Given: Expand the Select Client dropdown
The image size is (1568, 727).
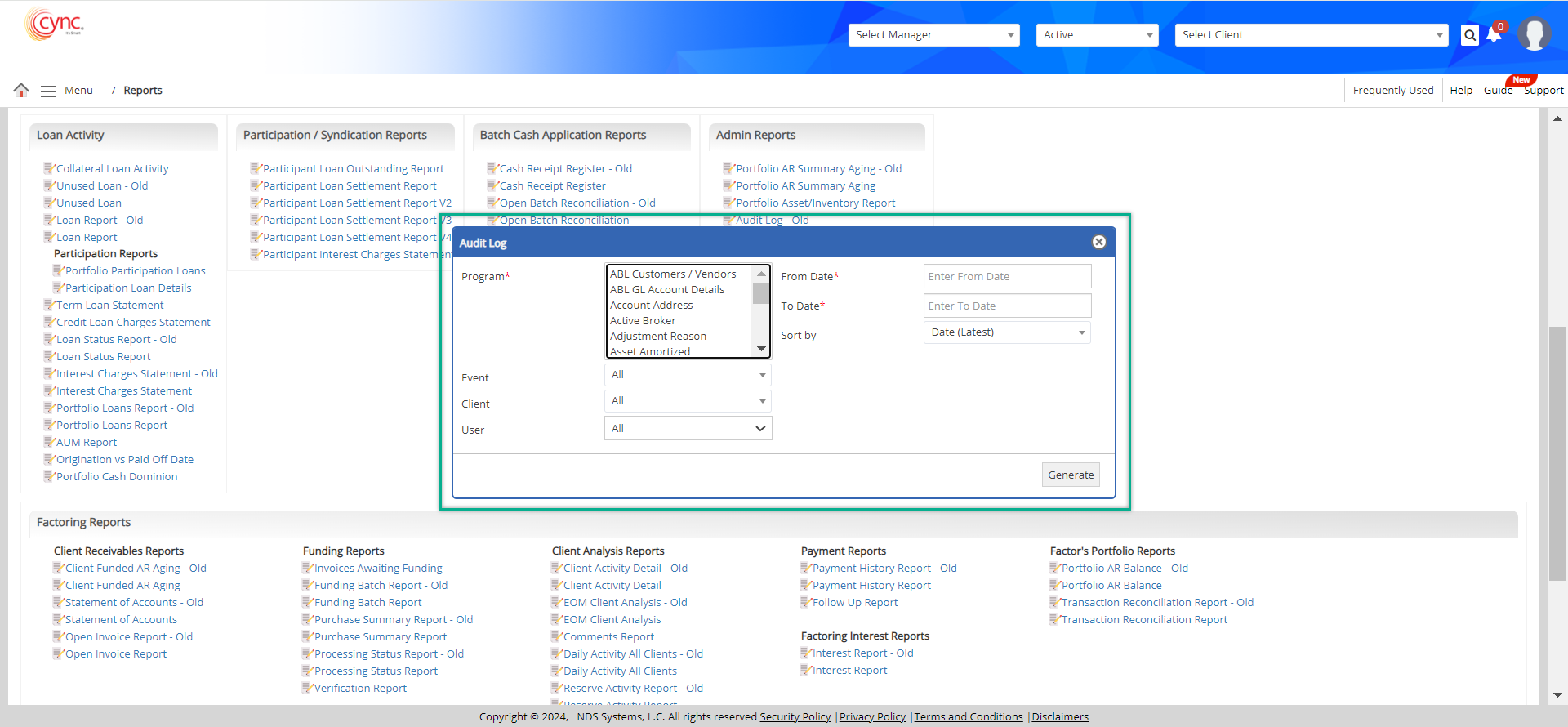Looking at the screenshot, I should [1311, 35].
